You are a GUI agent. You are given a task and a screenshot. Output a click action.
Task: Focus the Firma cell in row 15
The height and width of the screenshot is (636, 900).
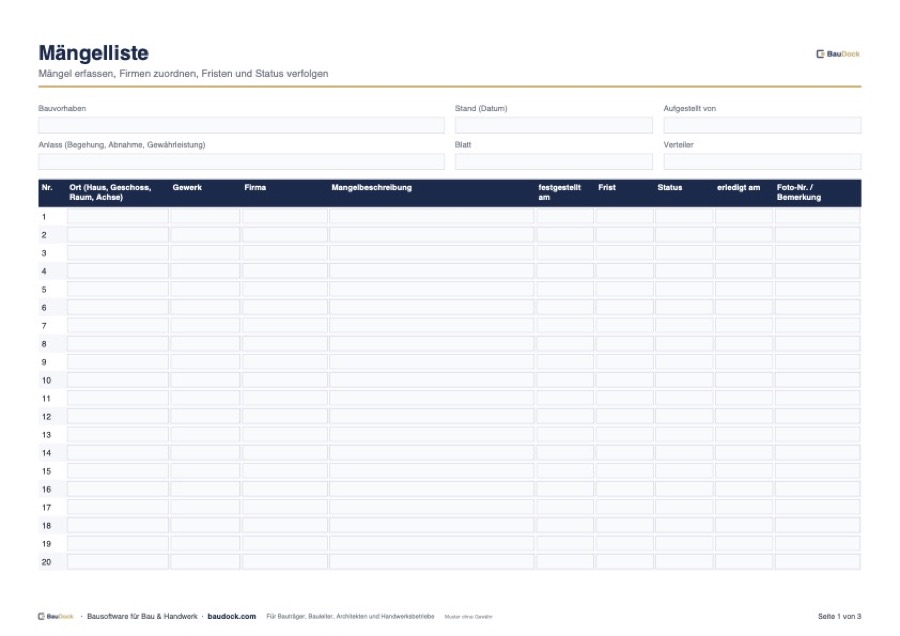[285, 471]
